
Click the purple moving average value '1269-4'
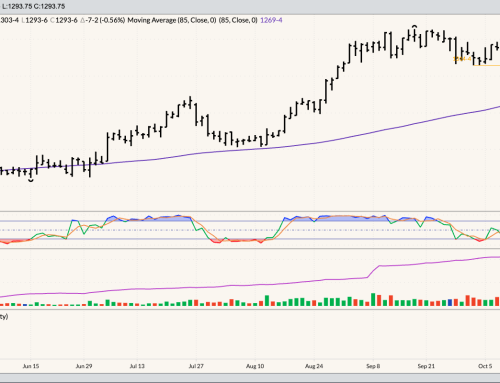click(x=271, y=20)
